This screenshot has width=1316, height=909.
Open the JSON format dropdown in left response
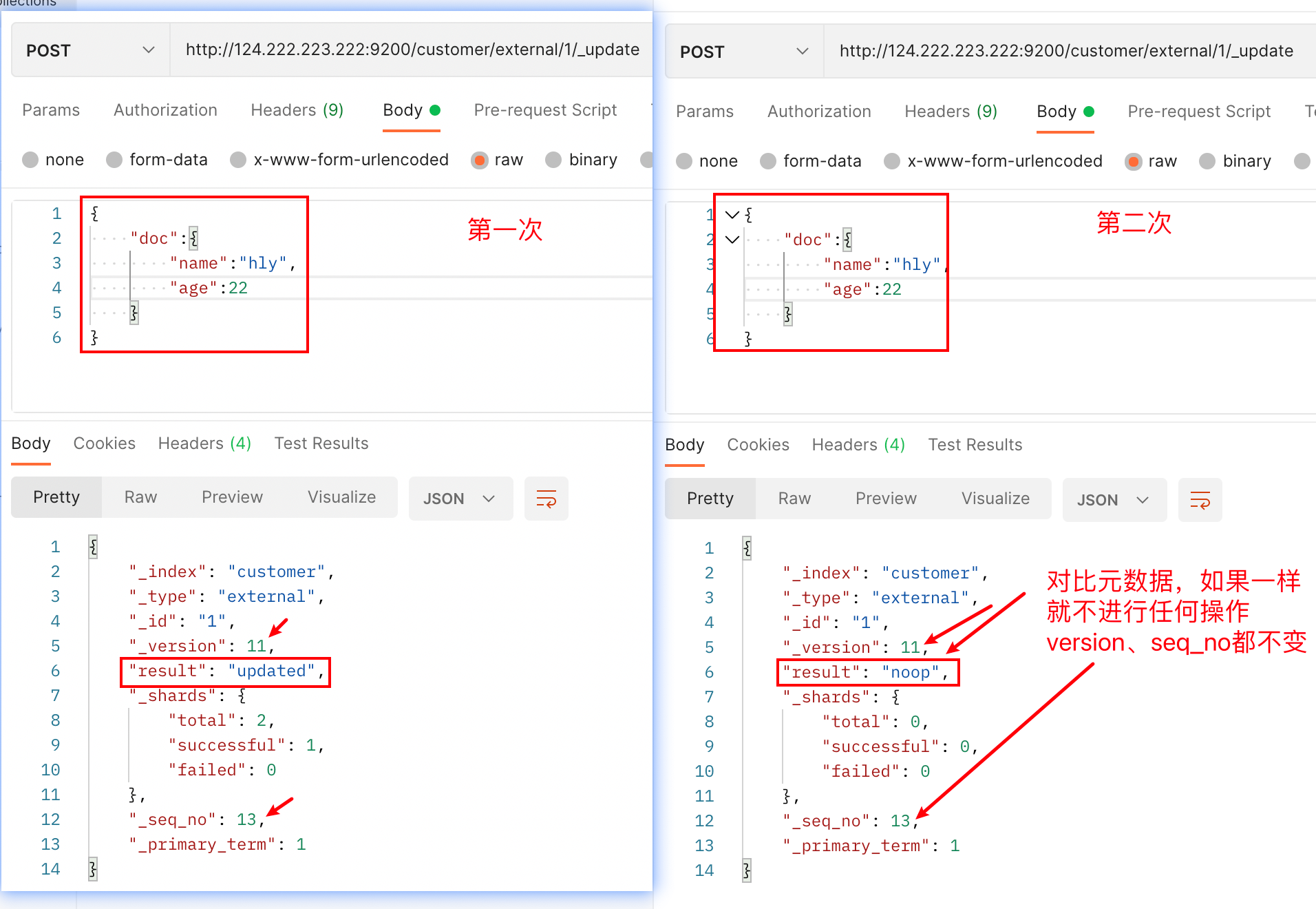pyautogui.click(x=460, y=498)
